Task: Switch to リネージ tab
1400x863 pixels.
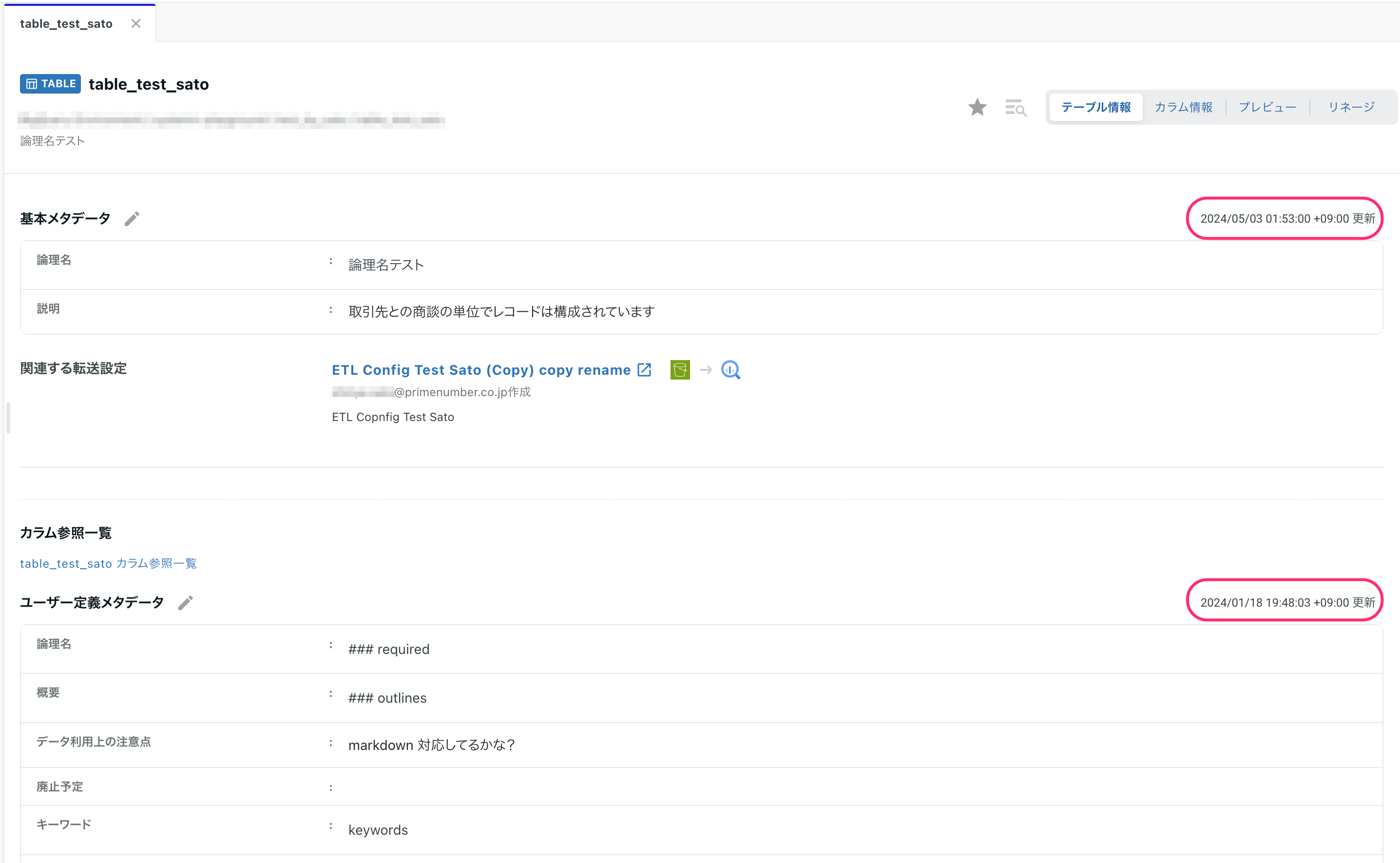Action: (x=1351, y=107)
